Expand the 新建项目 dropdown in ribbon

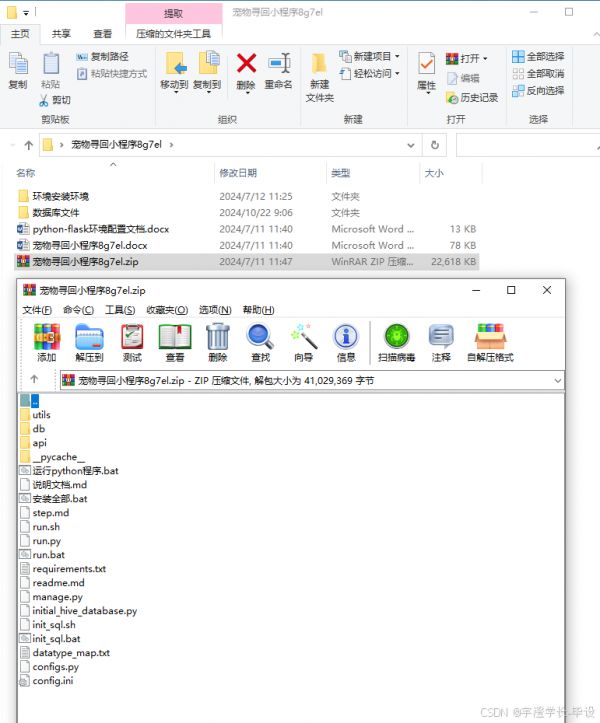tap(397, 57)
